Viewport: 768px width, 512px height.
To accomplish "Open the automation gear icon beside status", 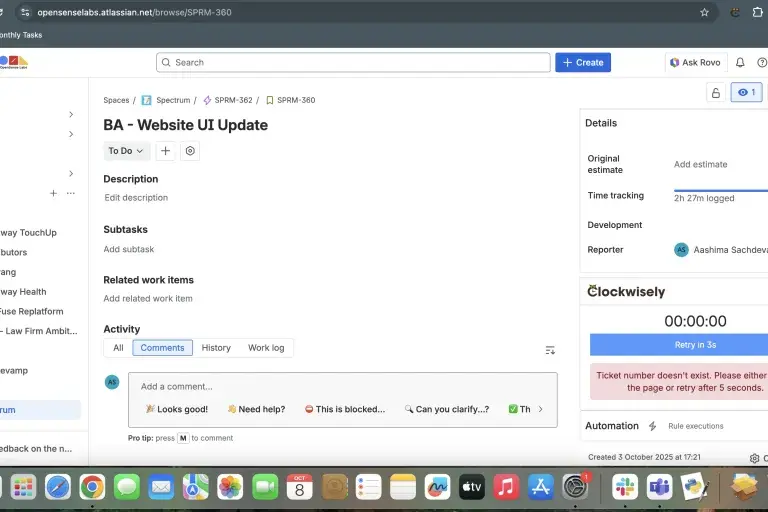I will click(x=190, y=151).
